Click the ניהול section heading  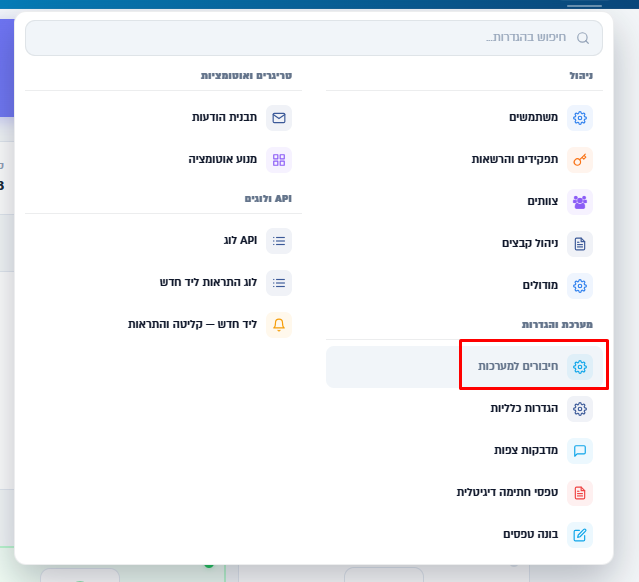(581, 76)
